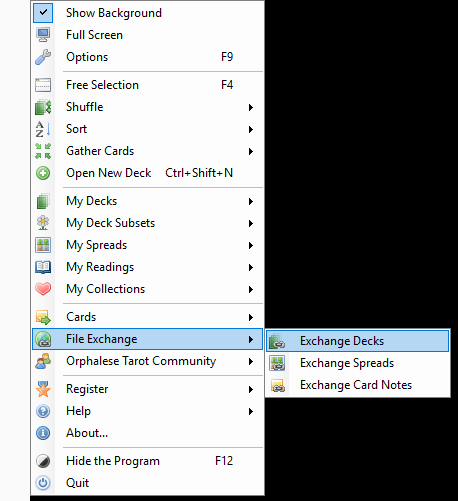Click the green plus Open New Deck icon
Screen dimensions: 458x501
(x=43, y=173)
